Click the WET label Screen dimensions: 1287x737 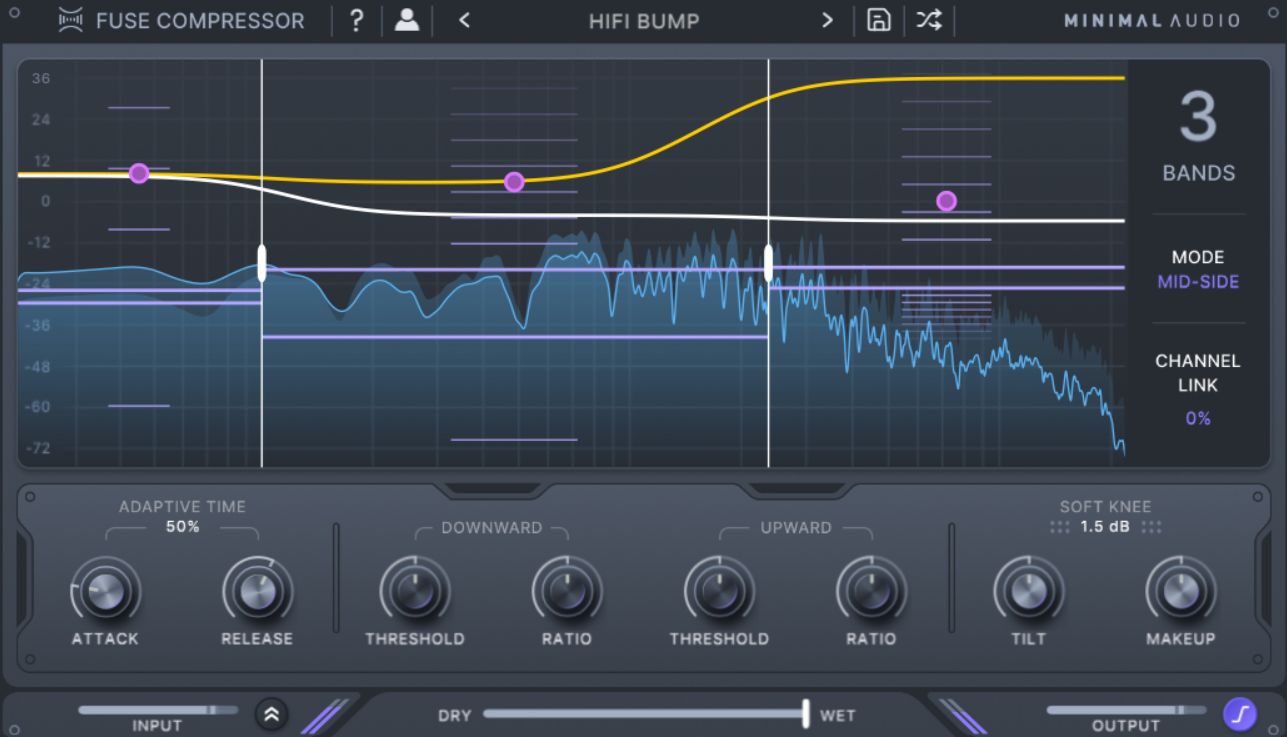[837, 715]
